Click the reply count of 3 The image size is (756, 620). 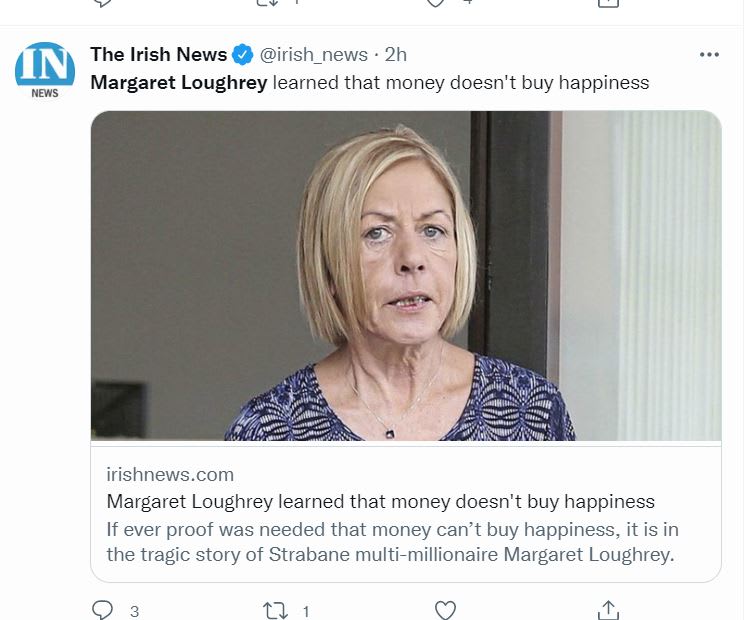(x=134, y=610)
